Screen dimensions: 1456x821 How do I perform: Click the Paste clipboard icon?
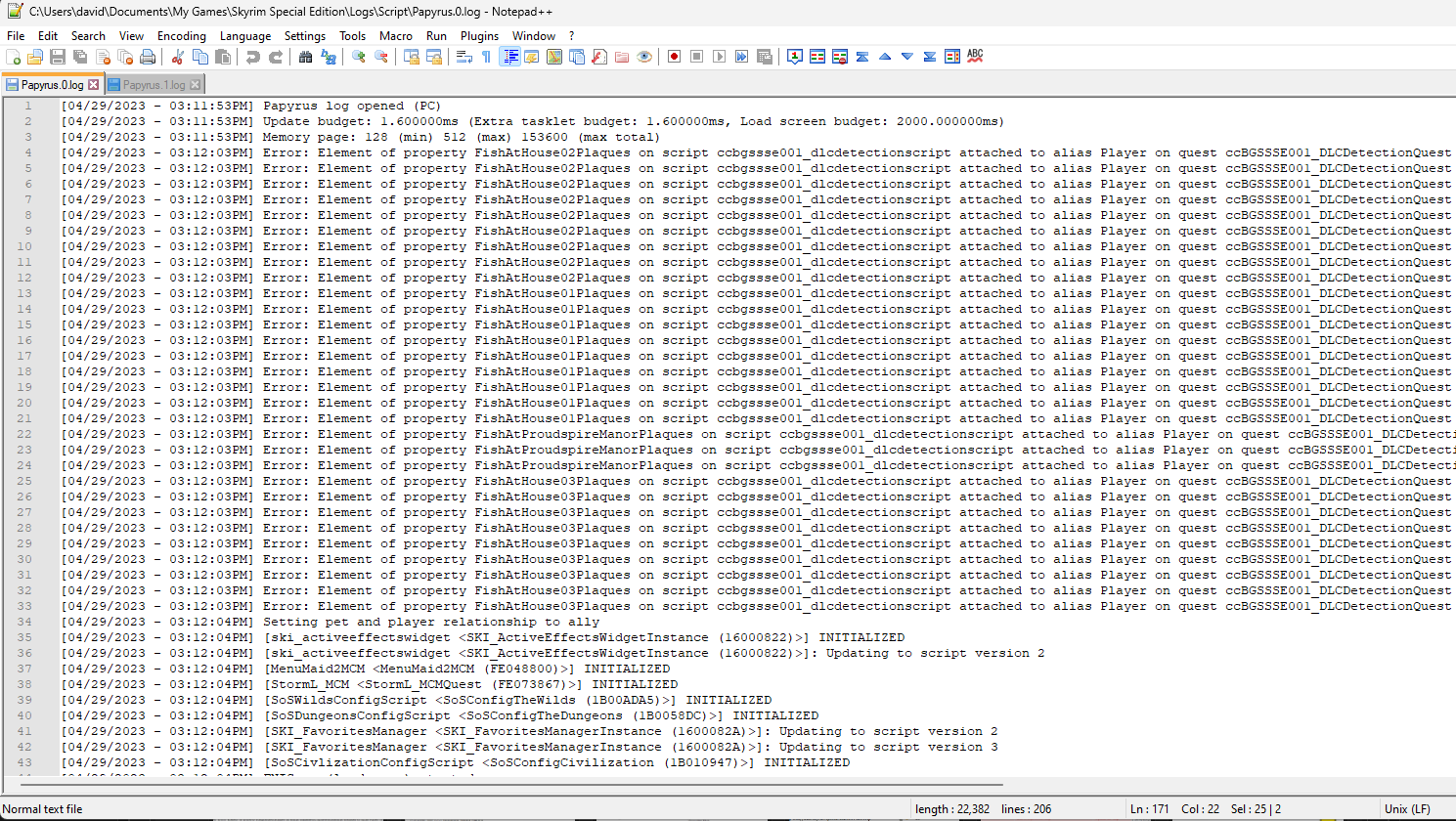tap(223, 57)
